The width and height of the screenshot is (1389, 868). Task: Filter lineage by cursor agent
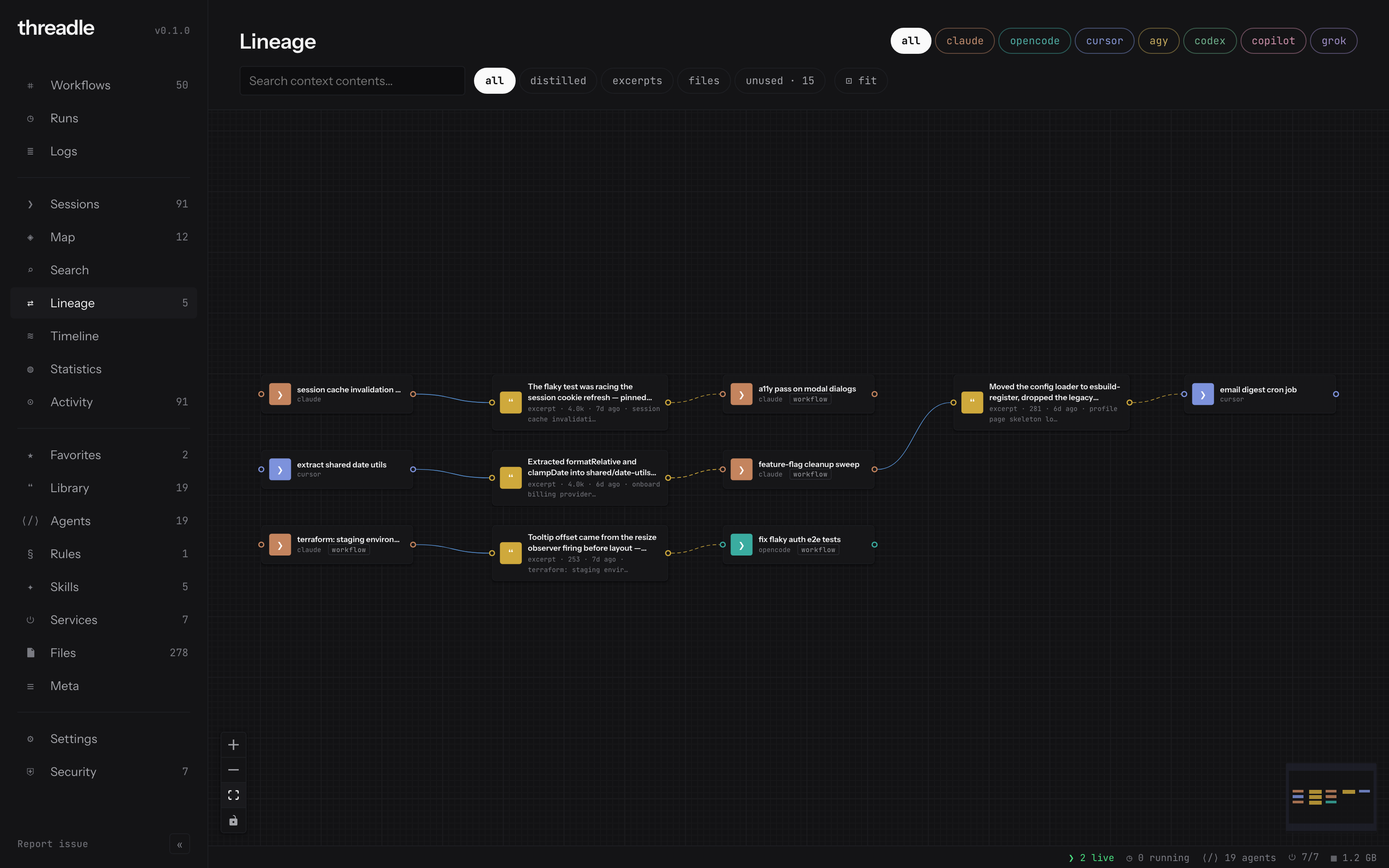tap(1104, 41)
